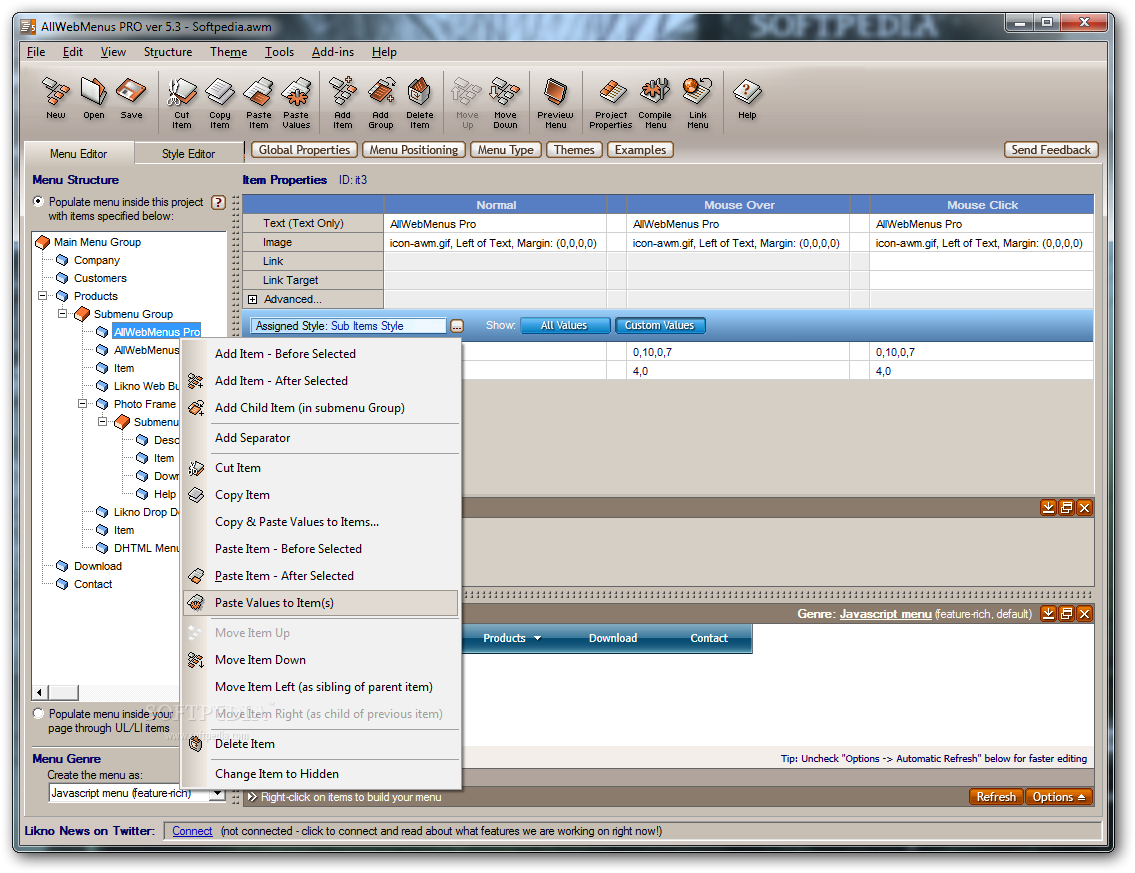This screenshot has height=873, width=1135.
Task: Click the Menu Positioning button
Action: coord(414,150)
